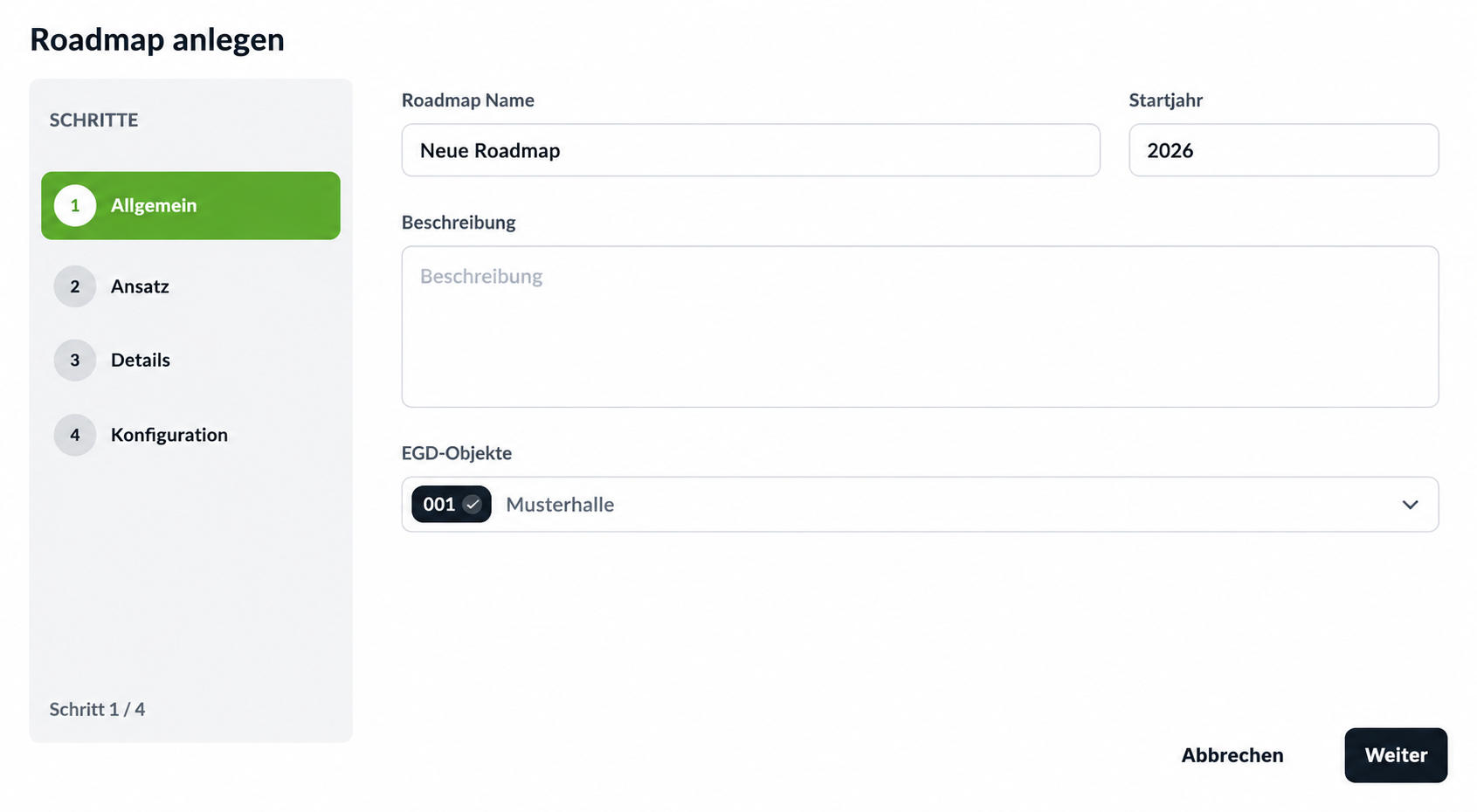Click the Startjahr field showing 2026
The width and height of the screenshot is (1477, 812).
tap(1284, 150)
